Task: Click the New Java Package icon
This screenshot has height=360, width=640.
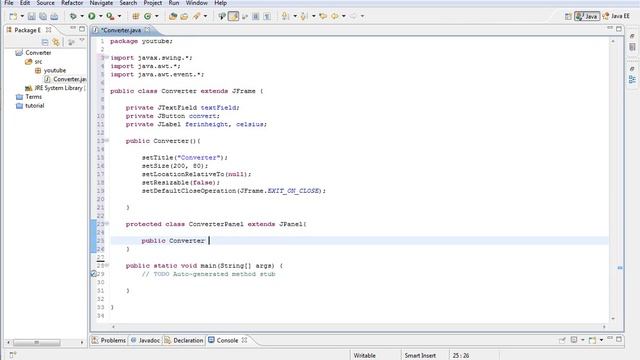Action: coord(136,16)
